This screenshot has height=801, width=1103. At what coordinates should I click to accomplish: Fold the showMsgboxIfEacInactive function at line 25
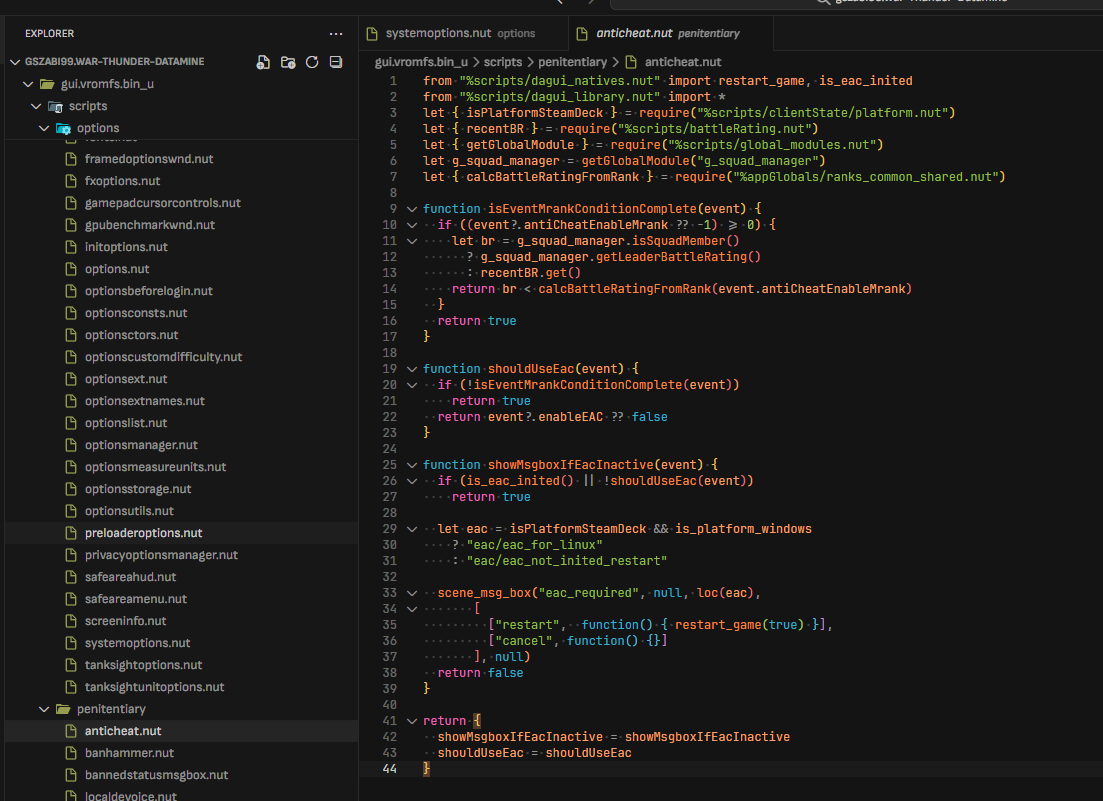click(x=412, y=465)
